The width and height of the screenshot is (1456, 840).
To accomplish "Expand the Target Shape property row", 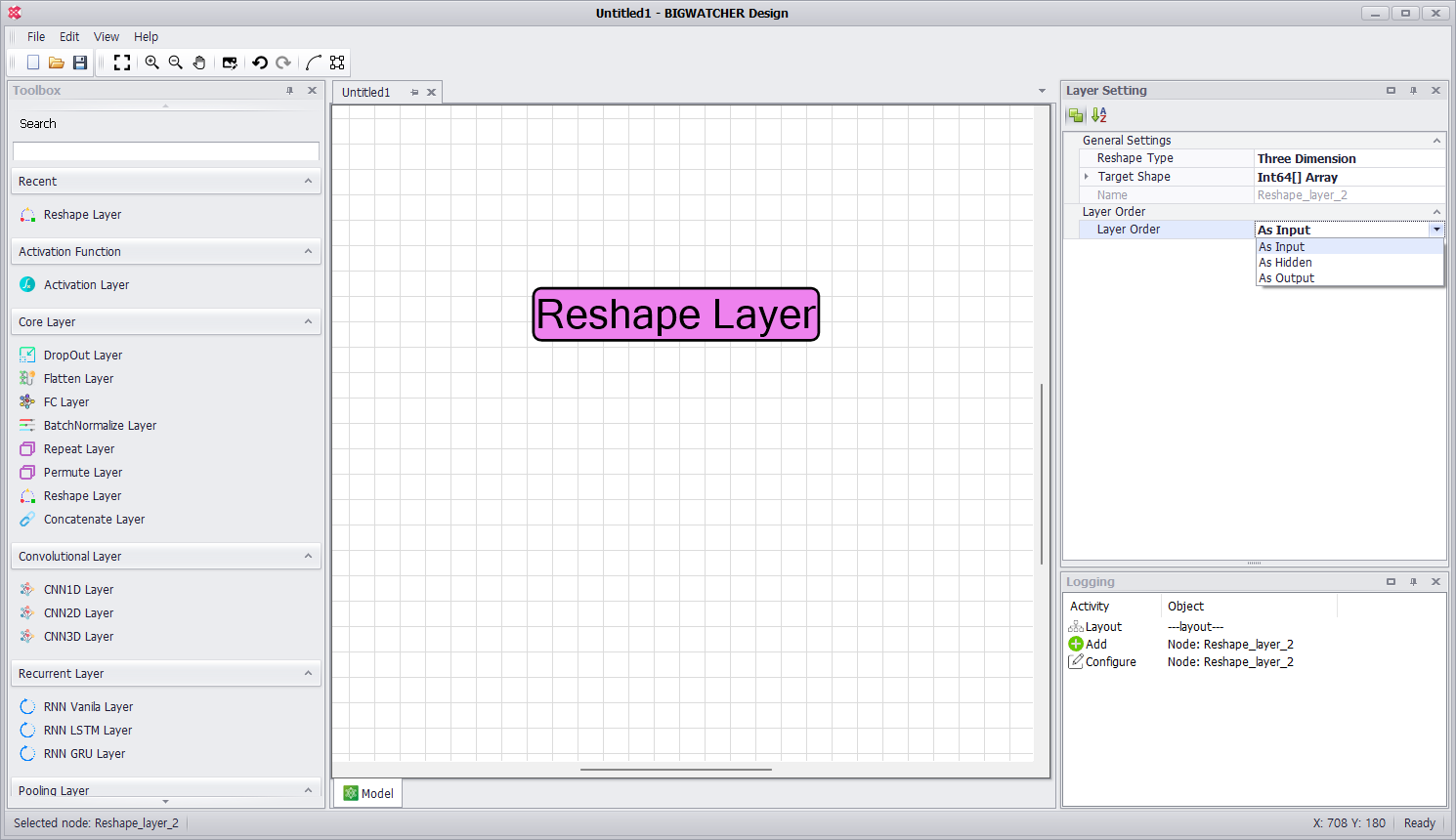I will (1086, 177).
